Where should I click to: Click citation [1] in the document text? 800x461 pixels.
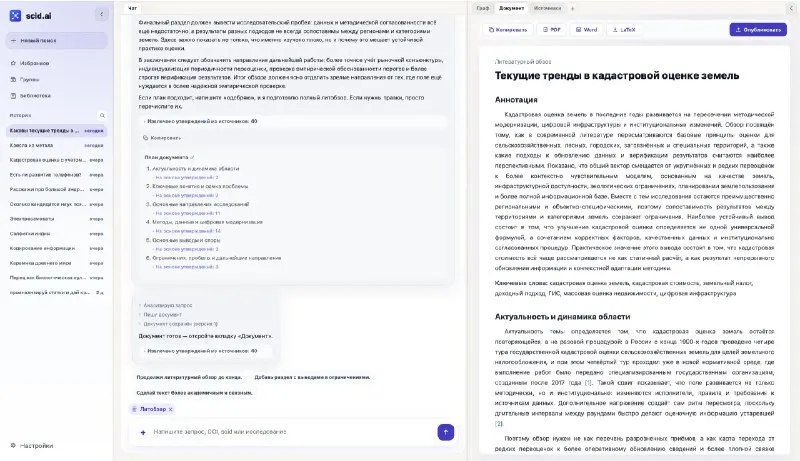click(x=588, y=382)
